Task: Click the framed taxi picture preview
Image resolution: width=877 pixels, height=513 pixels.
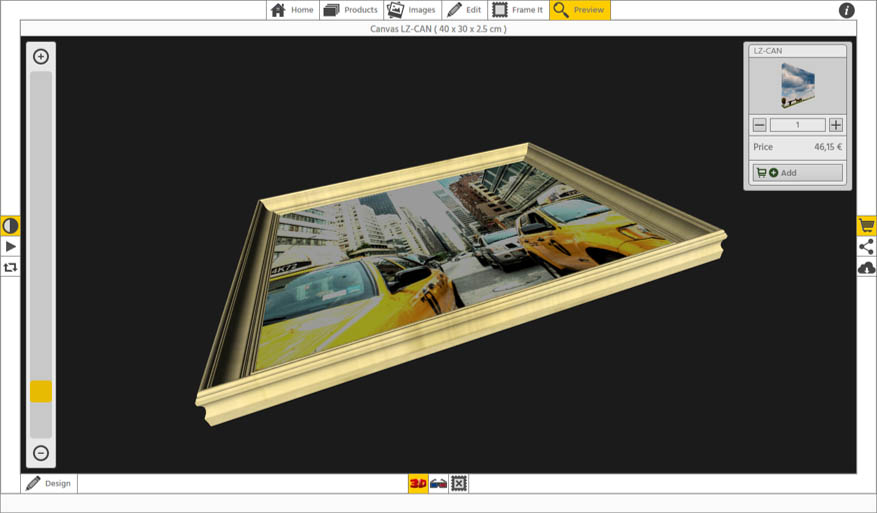Action: (461, 284)
